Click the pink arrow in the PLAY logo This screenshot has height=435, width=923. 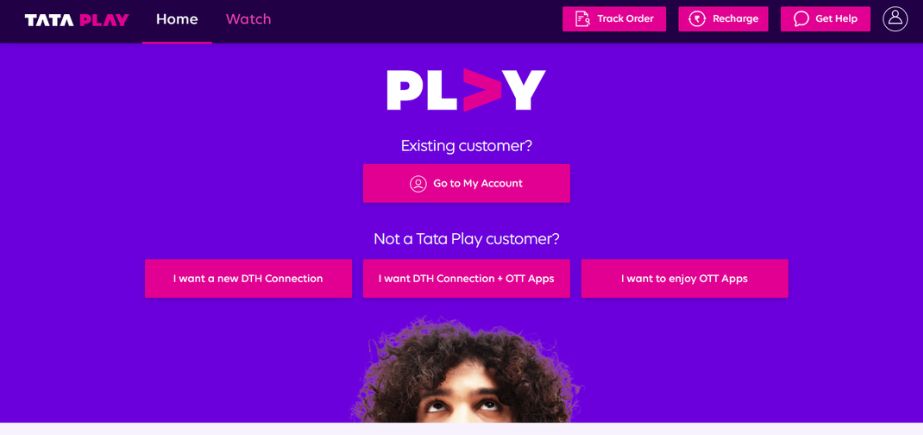point(482,90)
